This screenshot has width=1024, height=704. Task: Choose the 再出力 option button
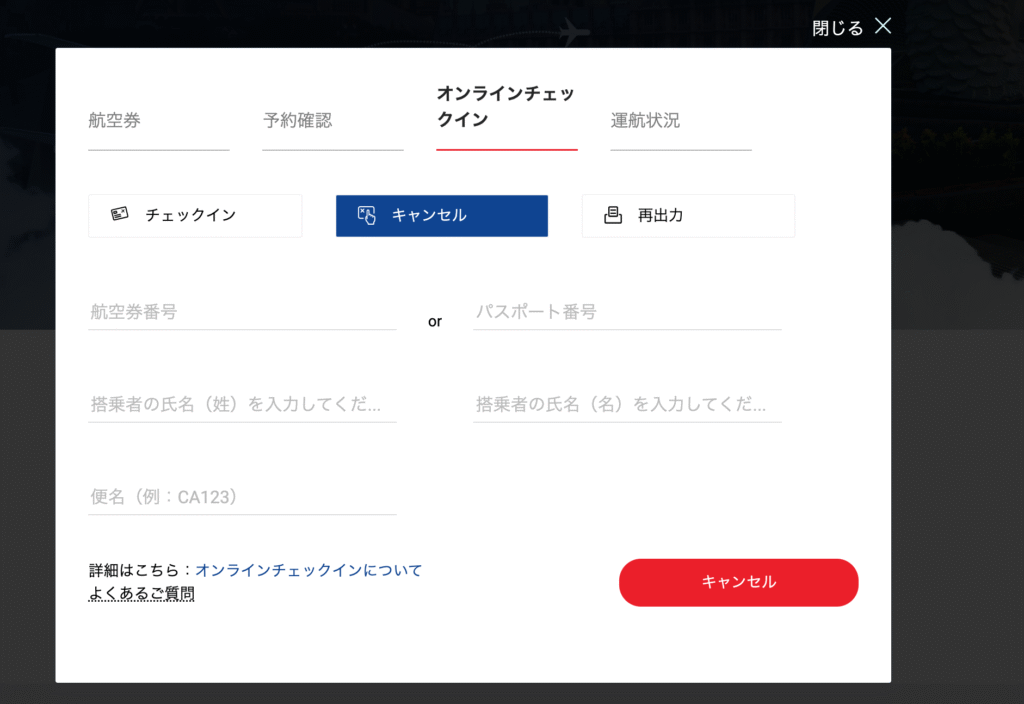click(688, 216)
